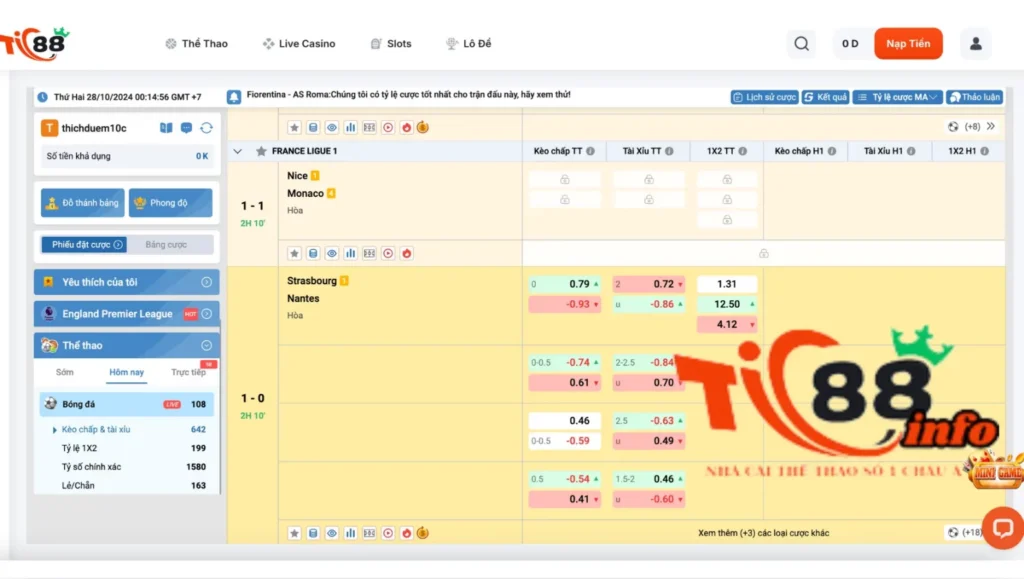Open database icon in Nice-Monaco toolbar
Viewport: 1024px width, 579px height.
[x=313, y=253]
